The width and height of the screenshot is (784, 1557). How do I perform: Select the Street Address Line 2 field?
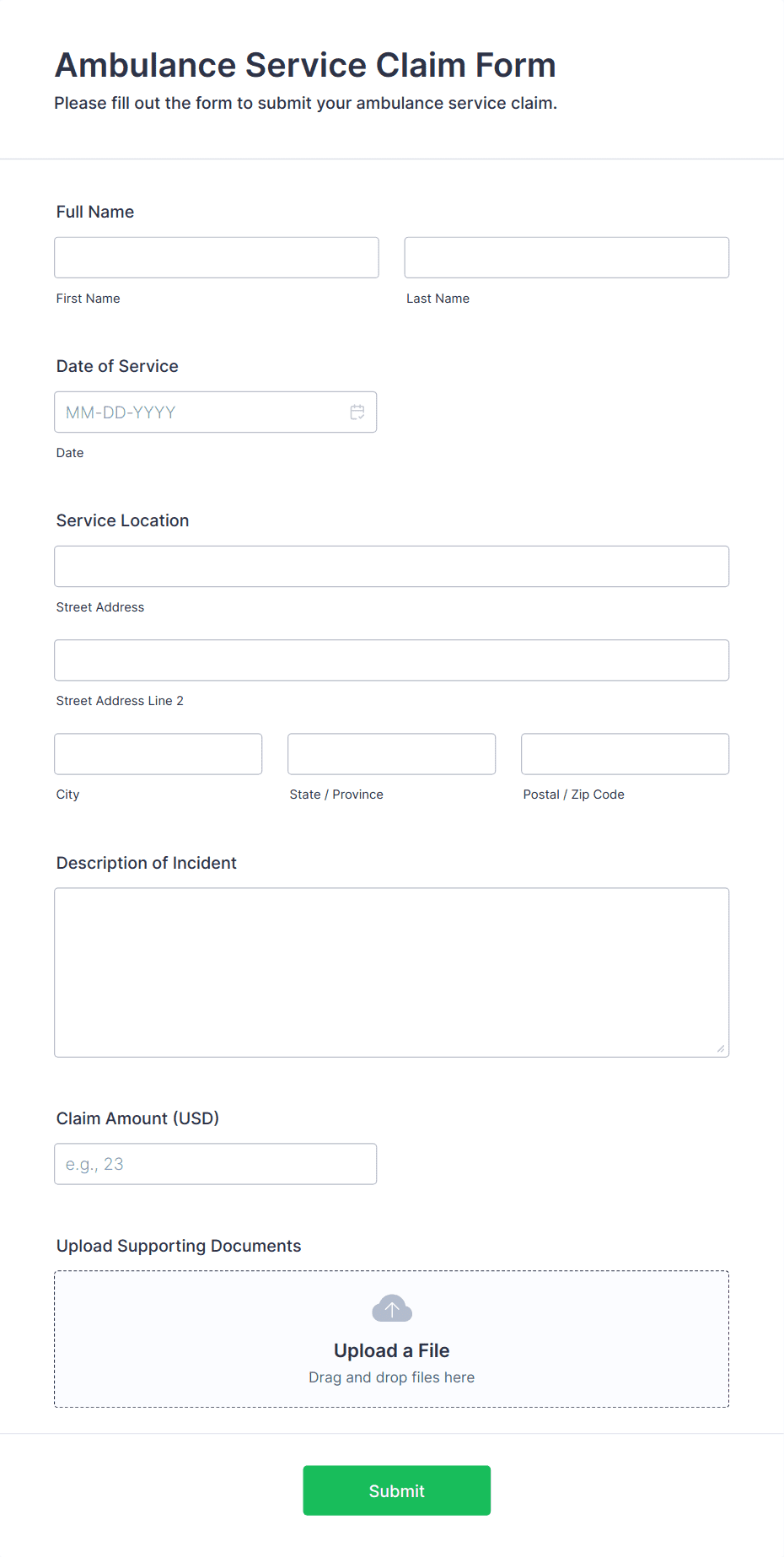click(x=392, y=660)
